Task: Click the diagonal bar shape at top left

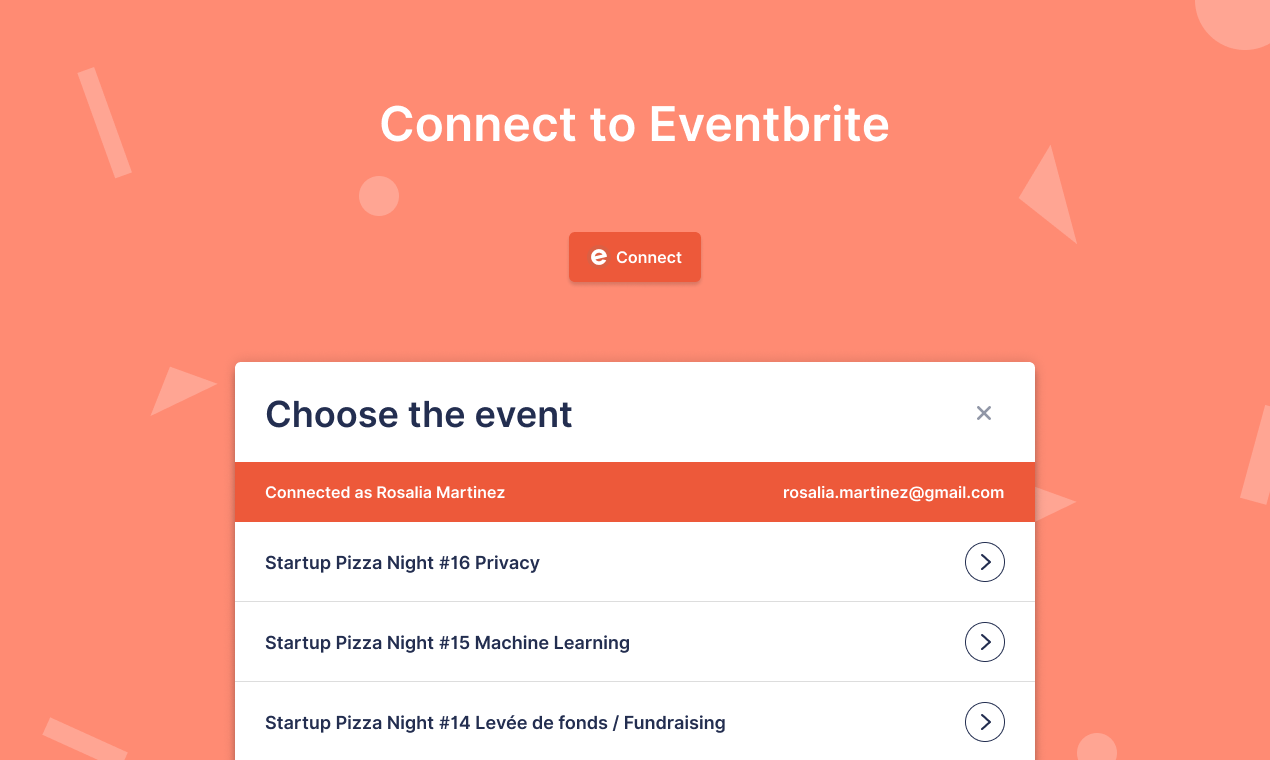Action: click(x=105, y=123)
